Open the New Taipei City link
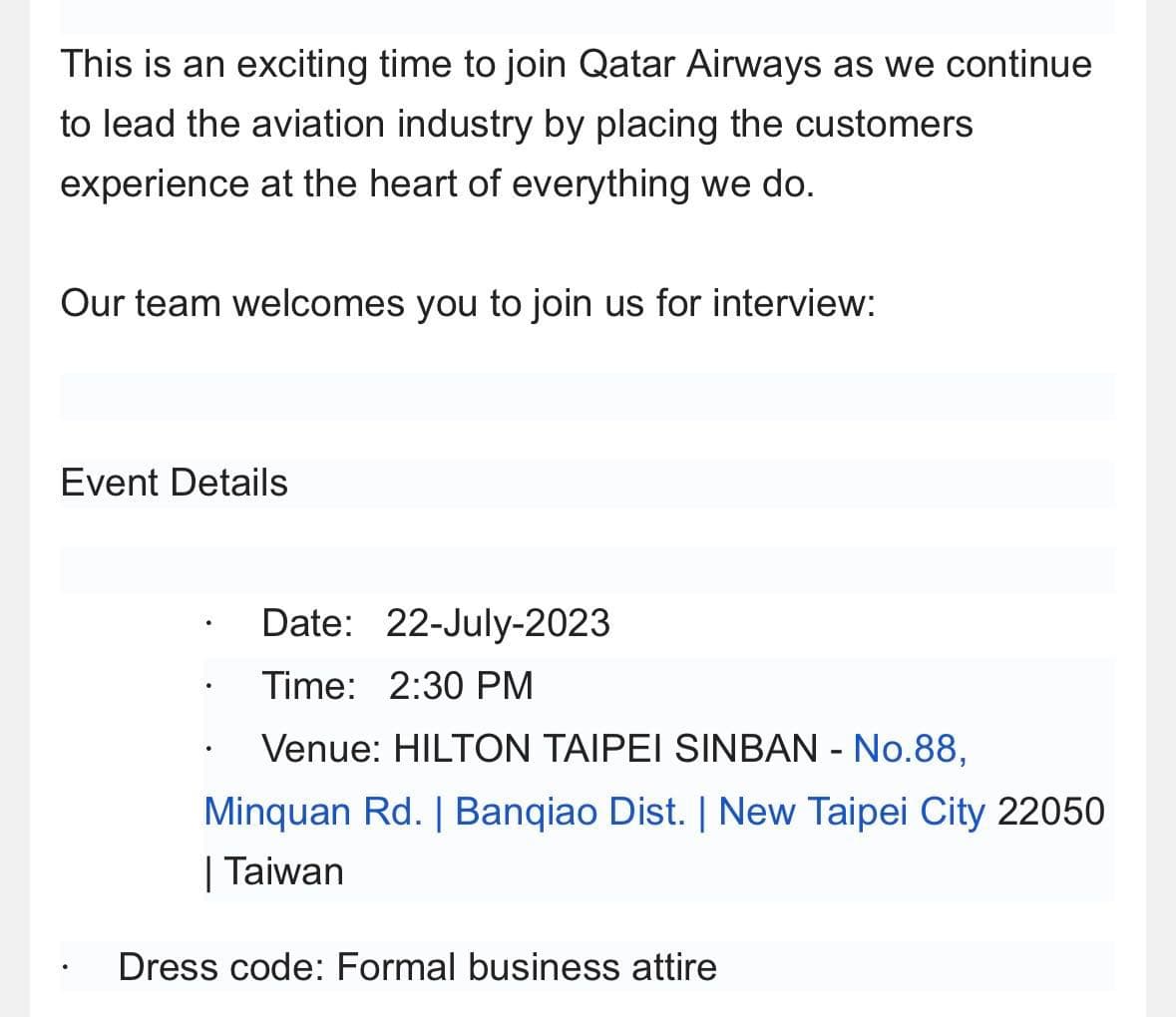The width and height of the screenshot is (1176, 1017). [851, 811]
